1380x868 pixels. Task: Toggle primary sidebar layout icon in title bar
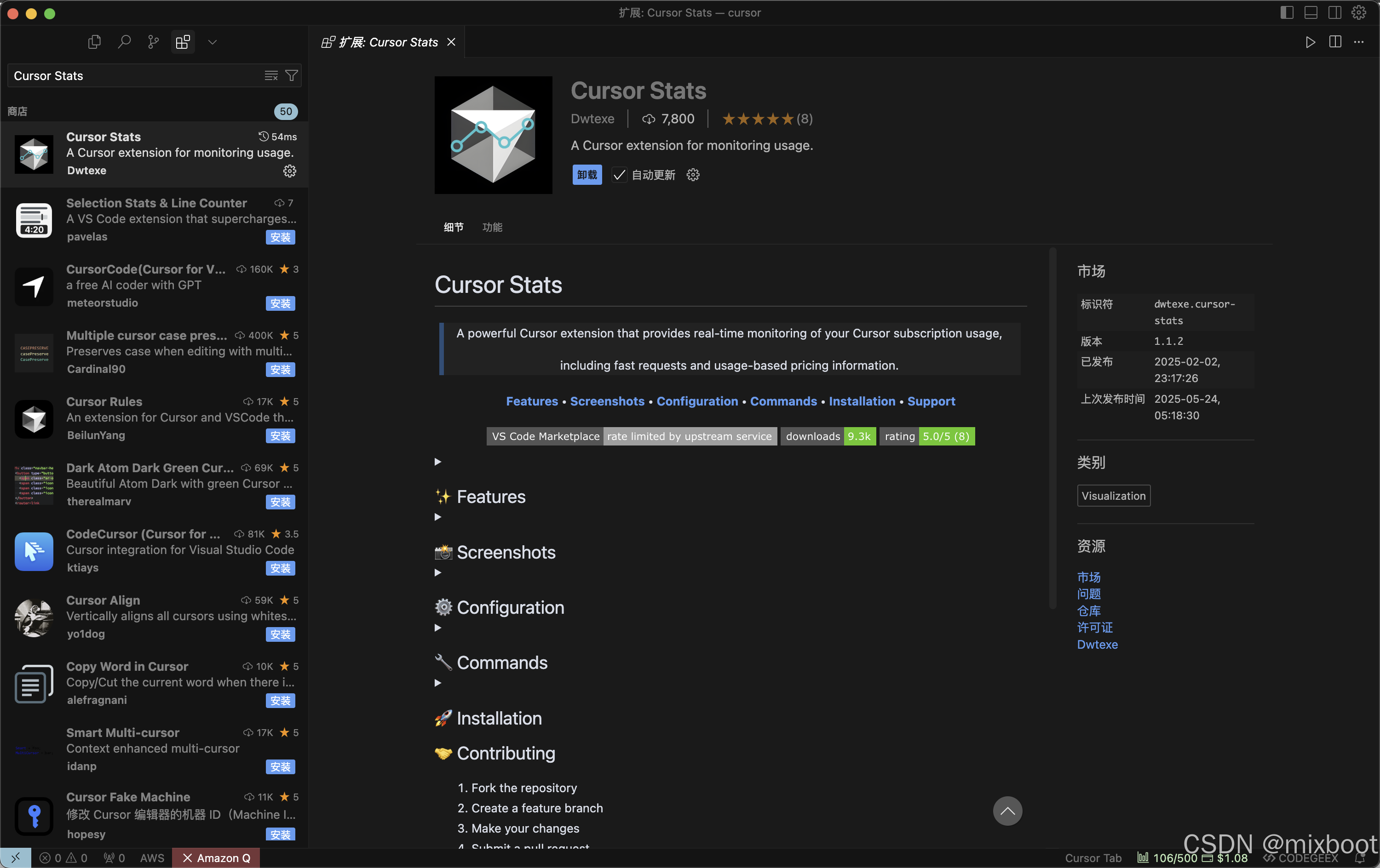(1287, 12)
